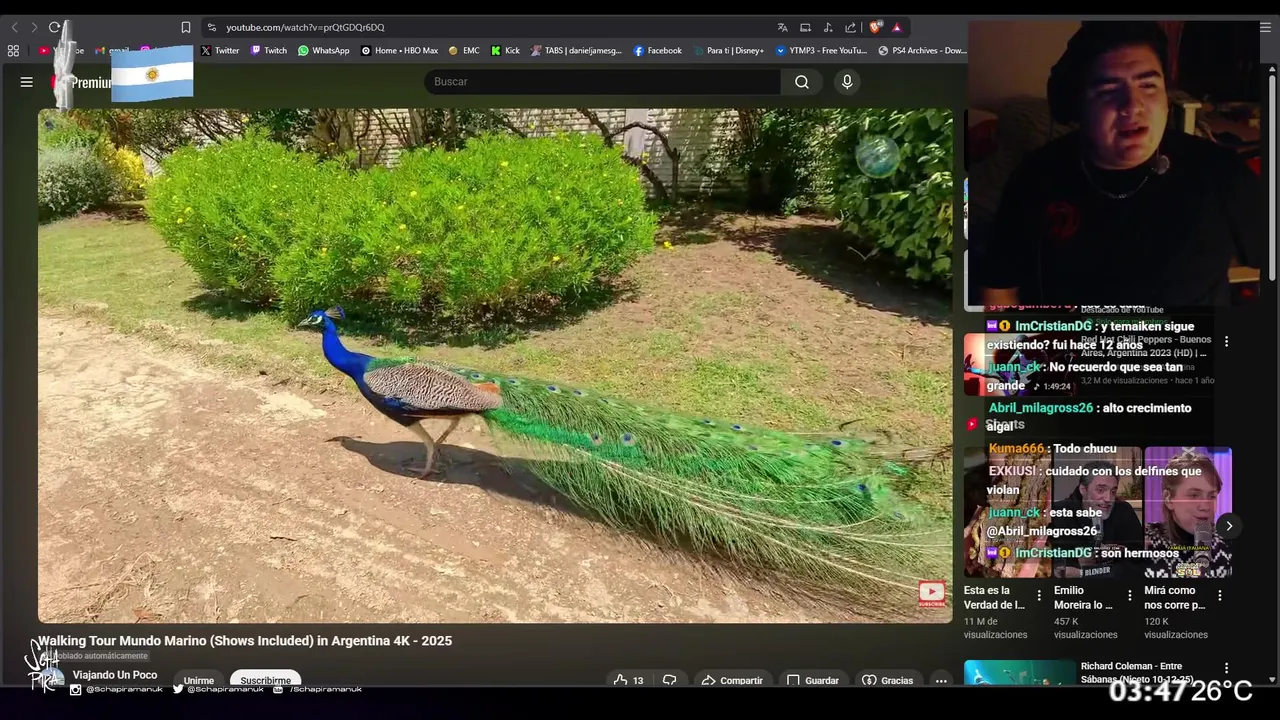Open the TABS | danieljamesg bookmark

pyautogui.click(x=577, y=50)
